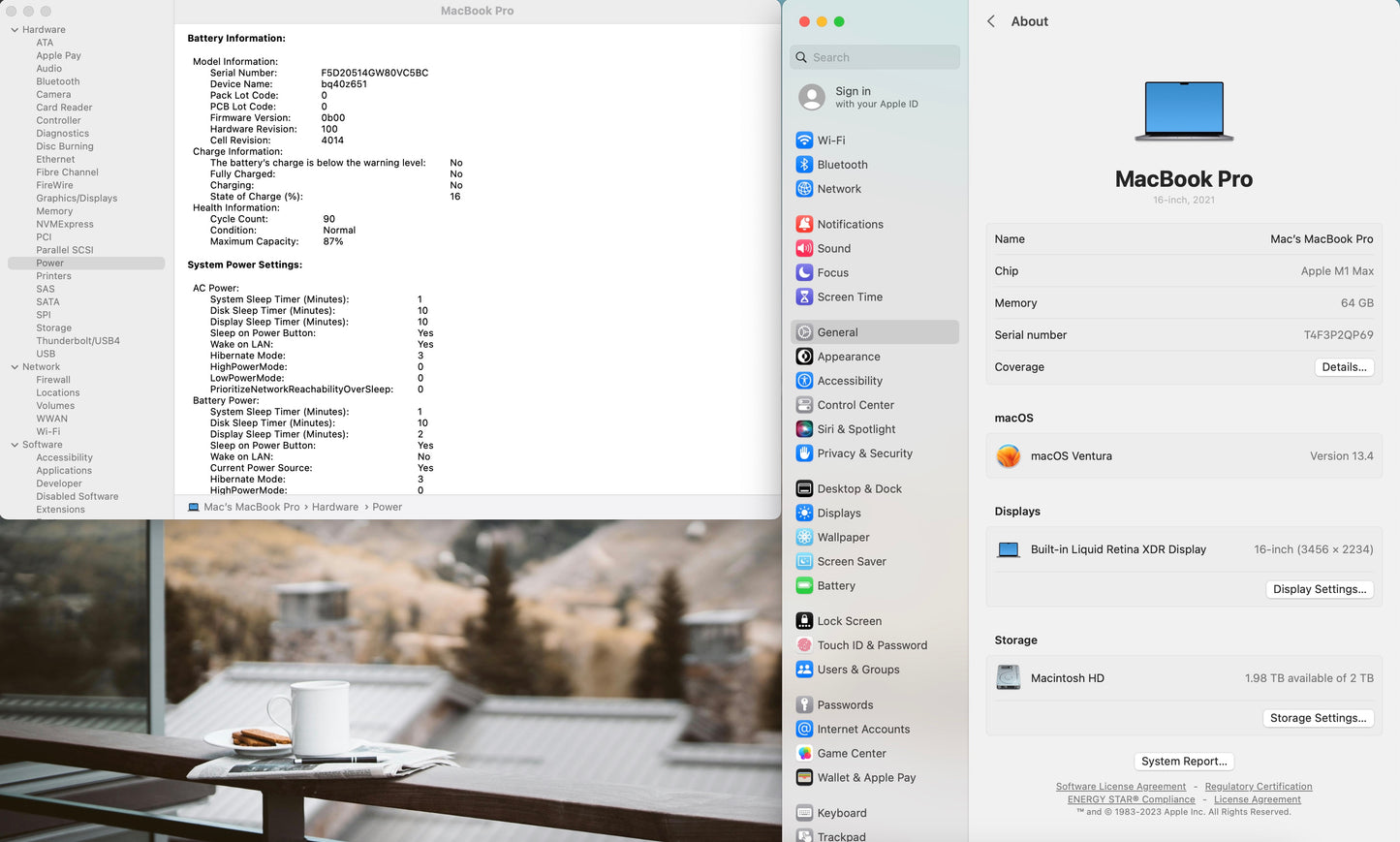Image resolution: width=1400 pixels, height=842 pixels.
Task: Click the Bluetooth icon in settings sidebar
Action: pos(804,165)
